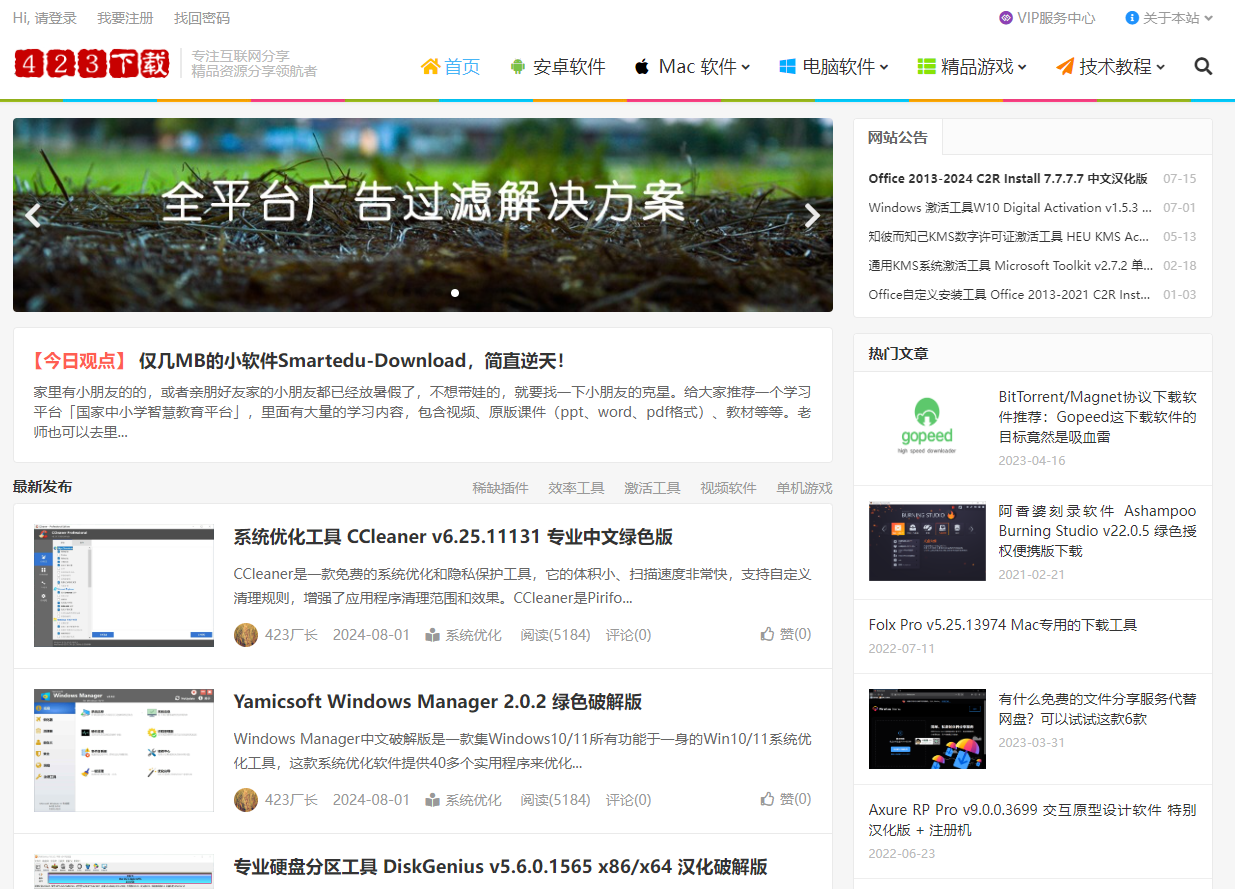Click category icon beside 系统优化 in Windows Manager post

tap(432, 800)
